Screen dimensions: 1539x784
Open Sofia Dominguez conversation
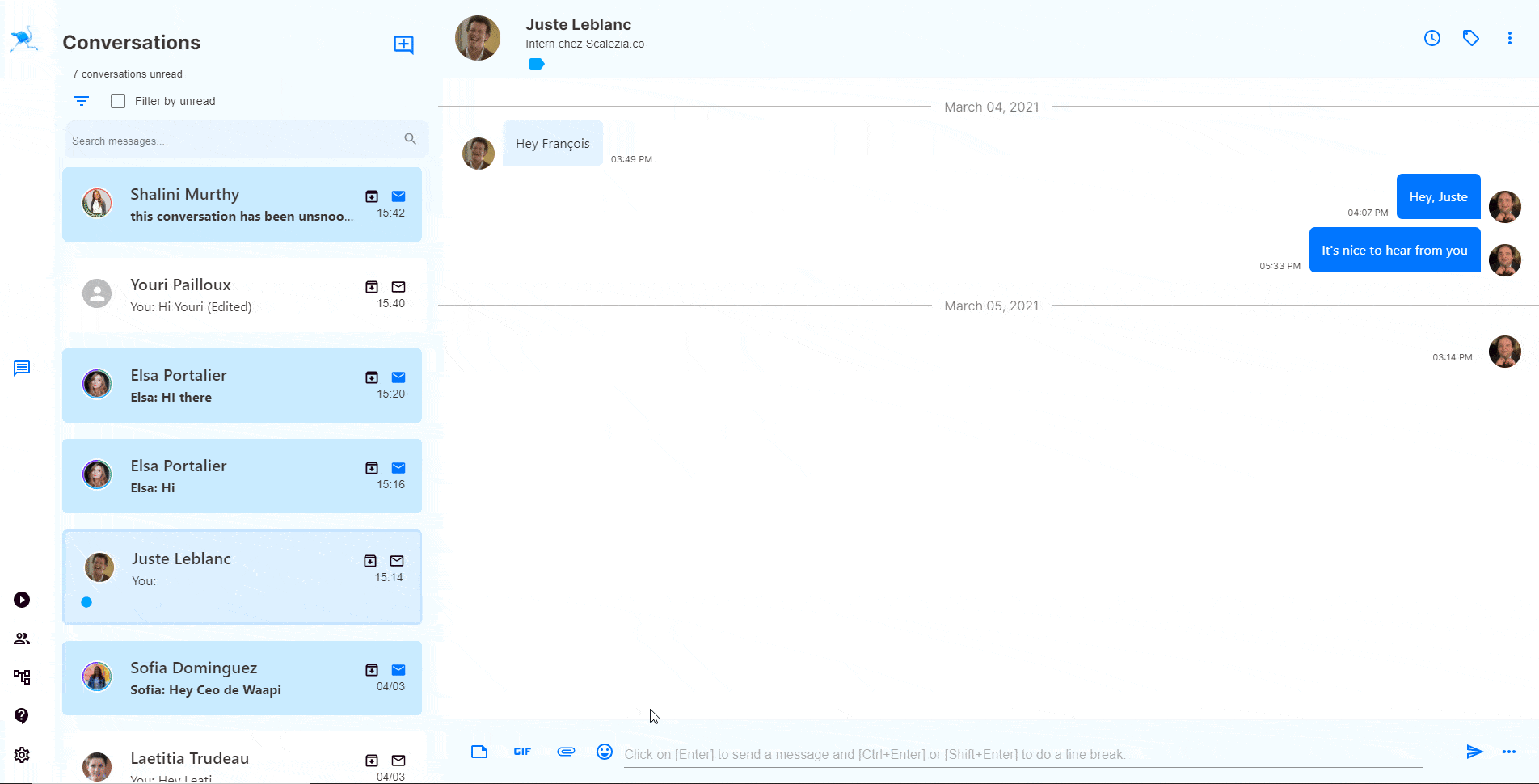pyautogui.click(x=242, y=678)
